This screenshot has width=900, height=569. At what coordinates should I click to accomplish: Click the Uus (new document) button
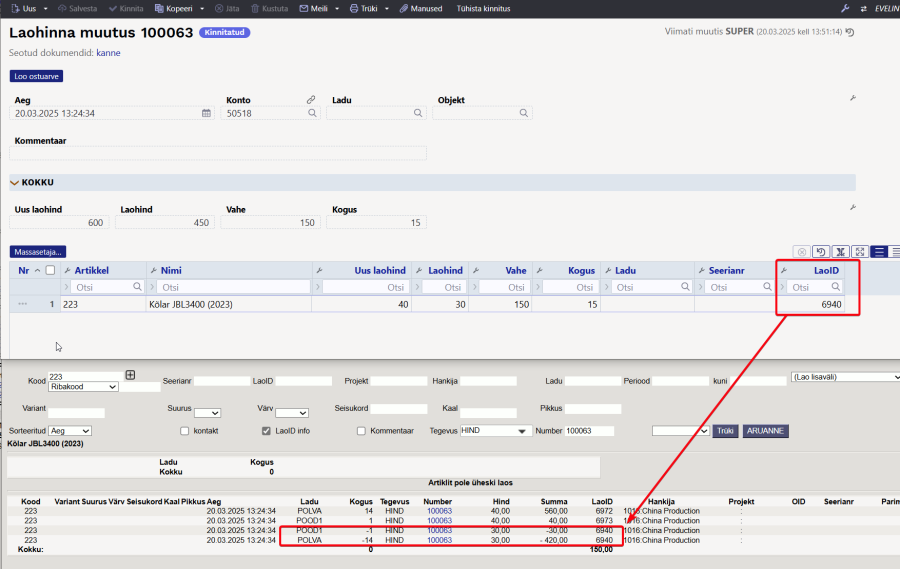tap(24, 9)
